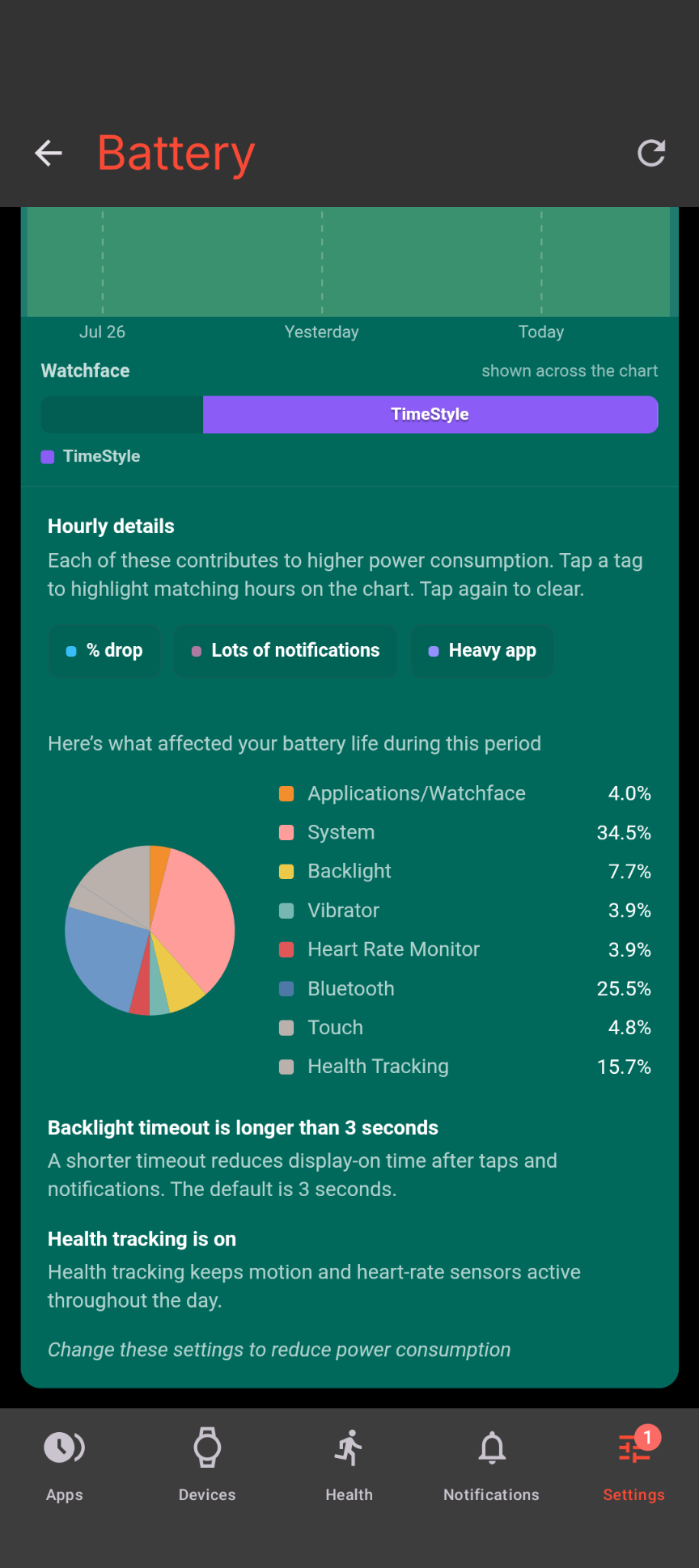Select the System legend entry

464,833
